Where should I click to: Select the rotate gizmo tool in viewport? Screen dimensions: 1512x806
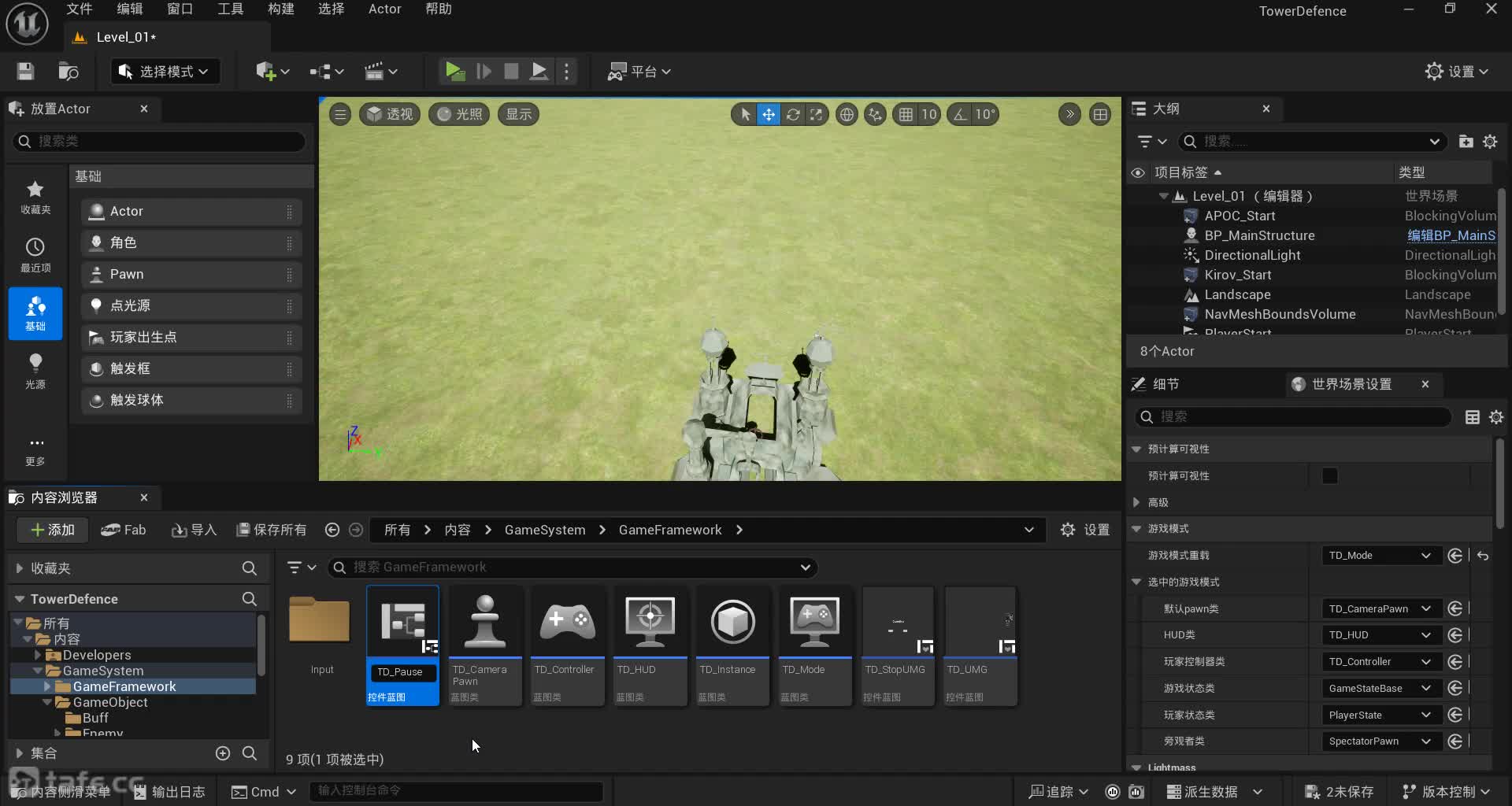(x=793, y=115)
